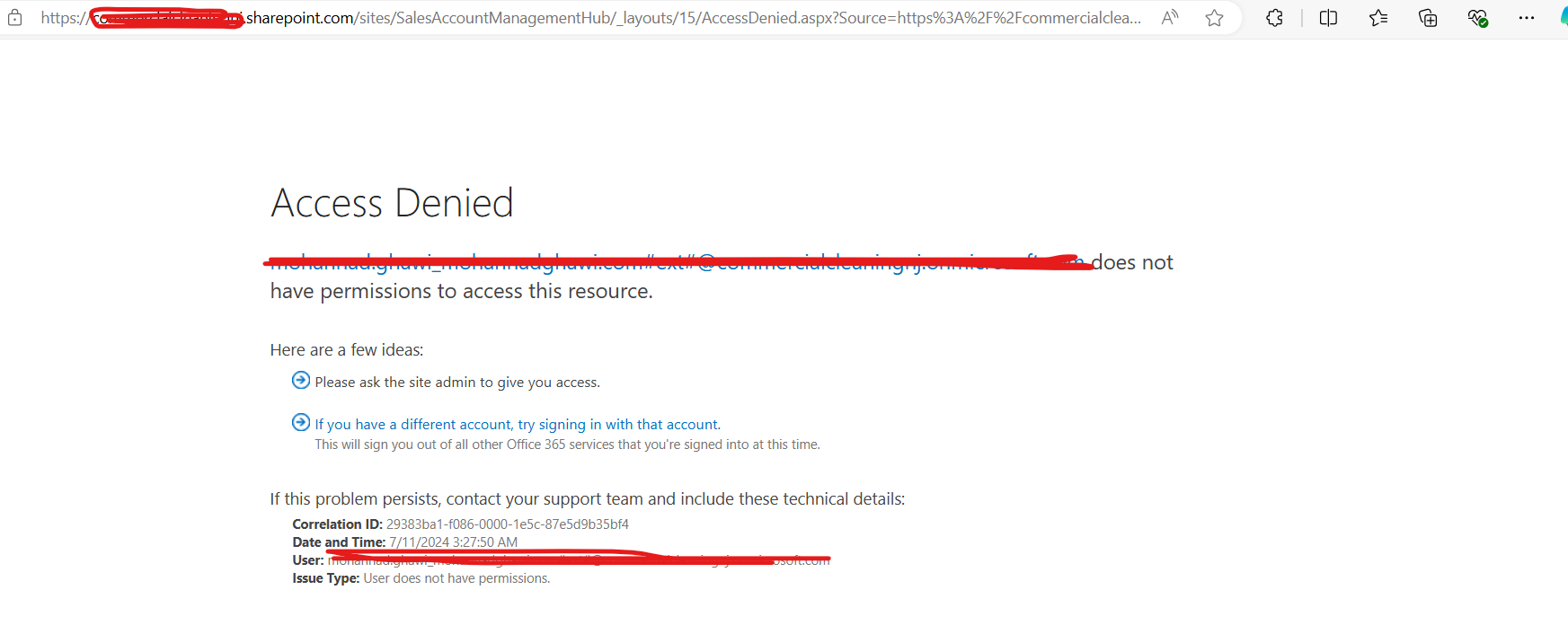Click 'Please ask the site admin' text
This screenshot has width=1568, height=634.
[456, 383]
